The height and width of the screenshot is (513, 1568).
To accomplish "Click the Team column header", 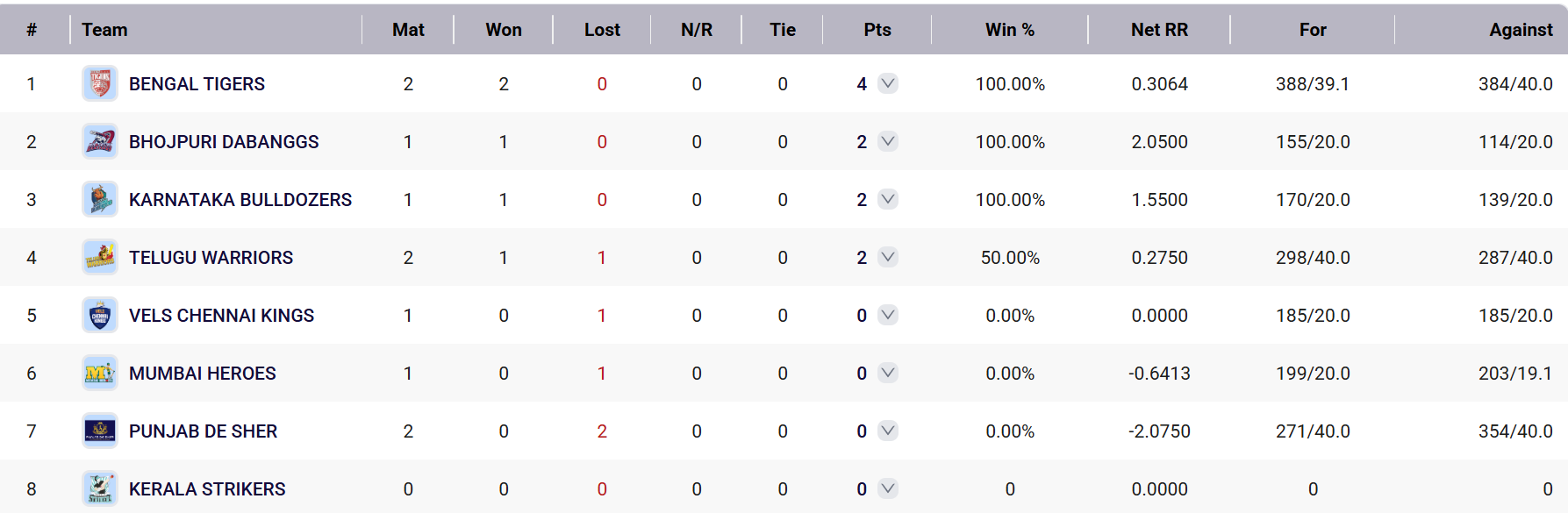I will 104,30.
